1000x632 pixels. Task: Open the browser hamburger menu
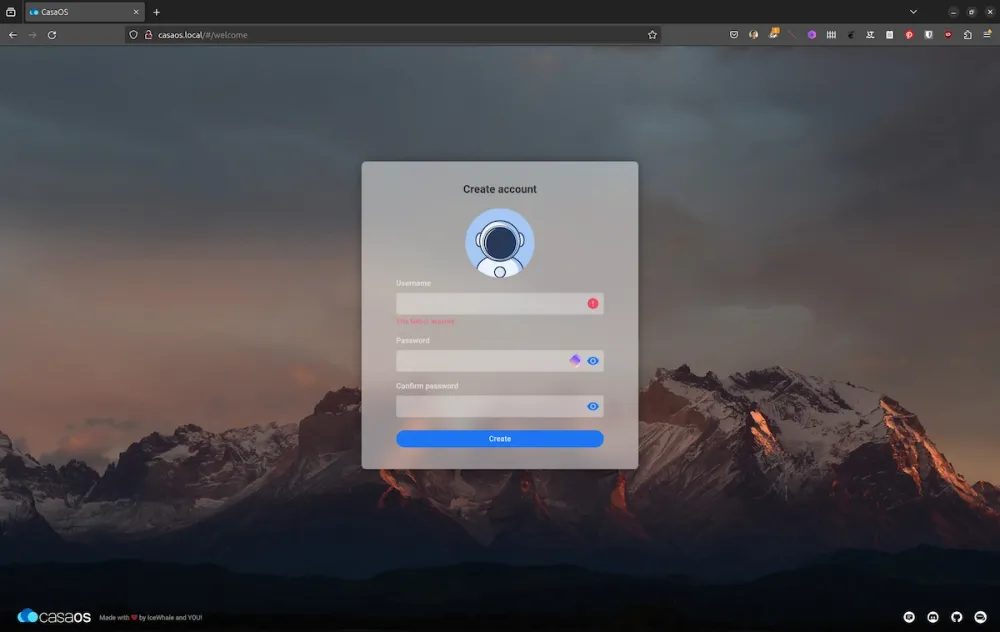987,34
